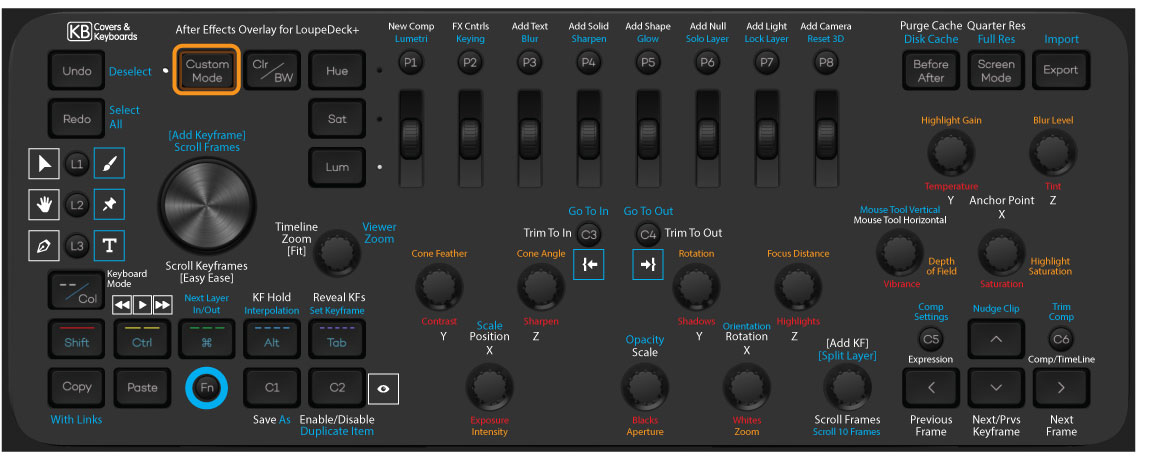Click the play icon under Keyboard Mode
Screen dimensions: 1154x459
(142, 305)
